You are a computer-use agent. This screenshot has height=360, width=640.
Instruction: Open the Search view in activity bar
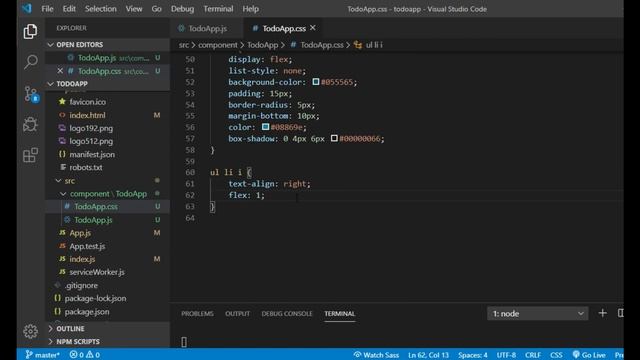[x=30, y=62]
